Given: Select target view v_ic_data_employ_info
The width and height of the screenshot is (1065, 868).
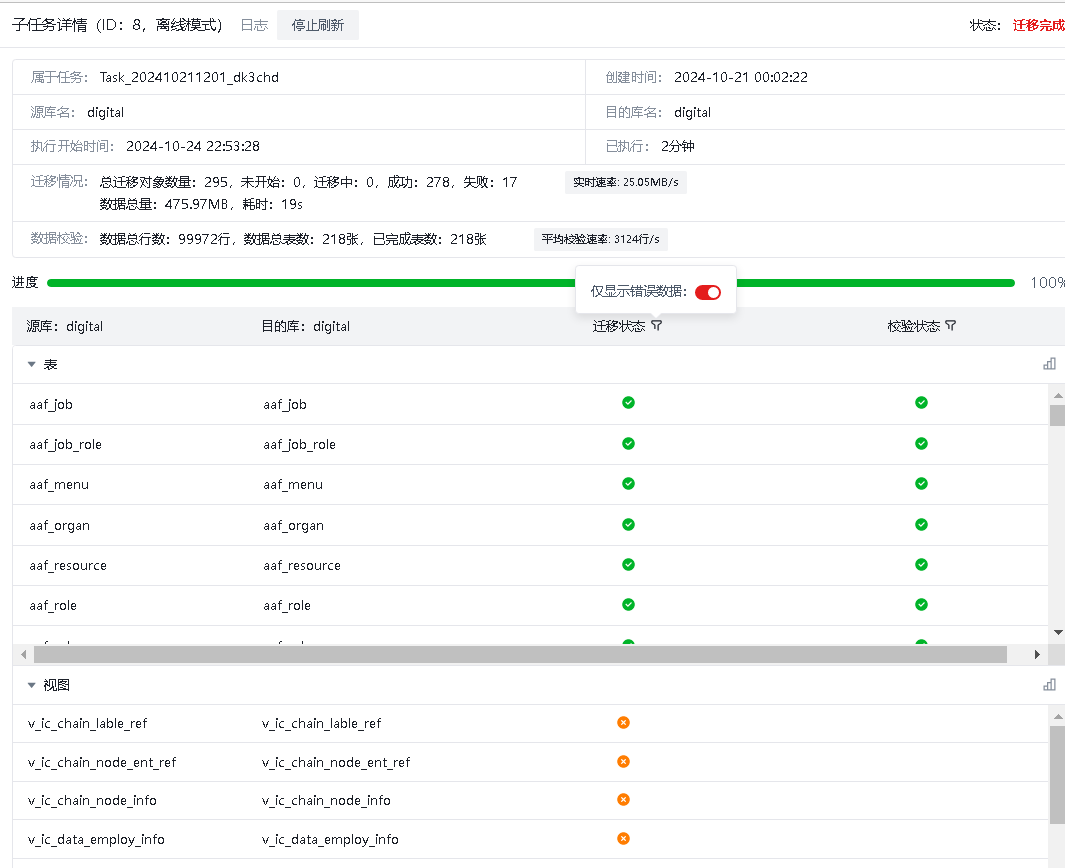Looking at the screenshot, I should (331, 840).
